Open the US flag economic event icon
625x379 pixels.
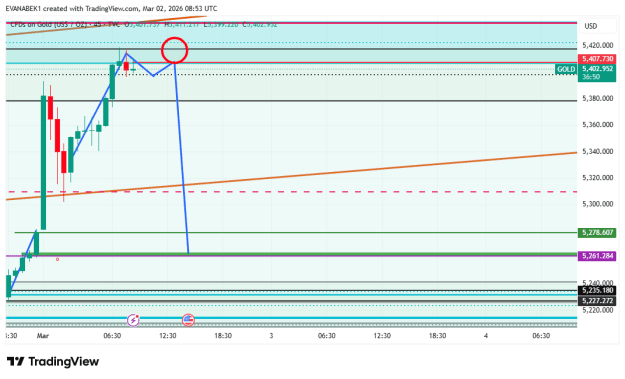click(188, 320)
